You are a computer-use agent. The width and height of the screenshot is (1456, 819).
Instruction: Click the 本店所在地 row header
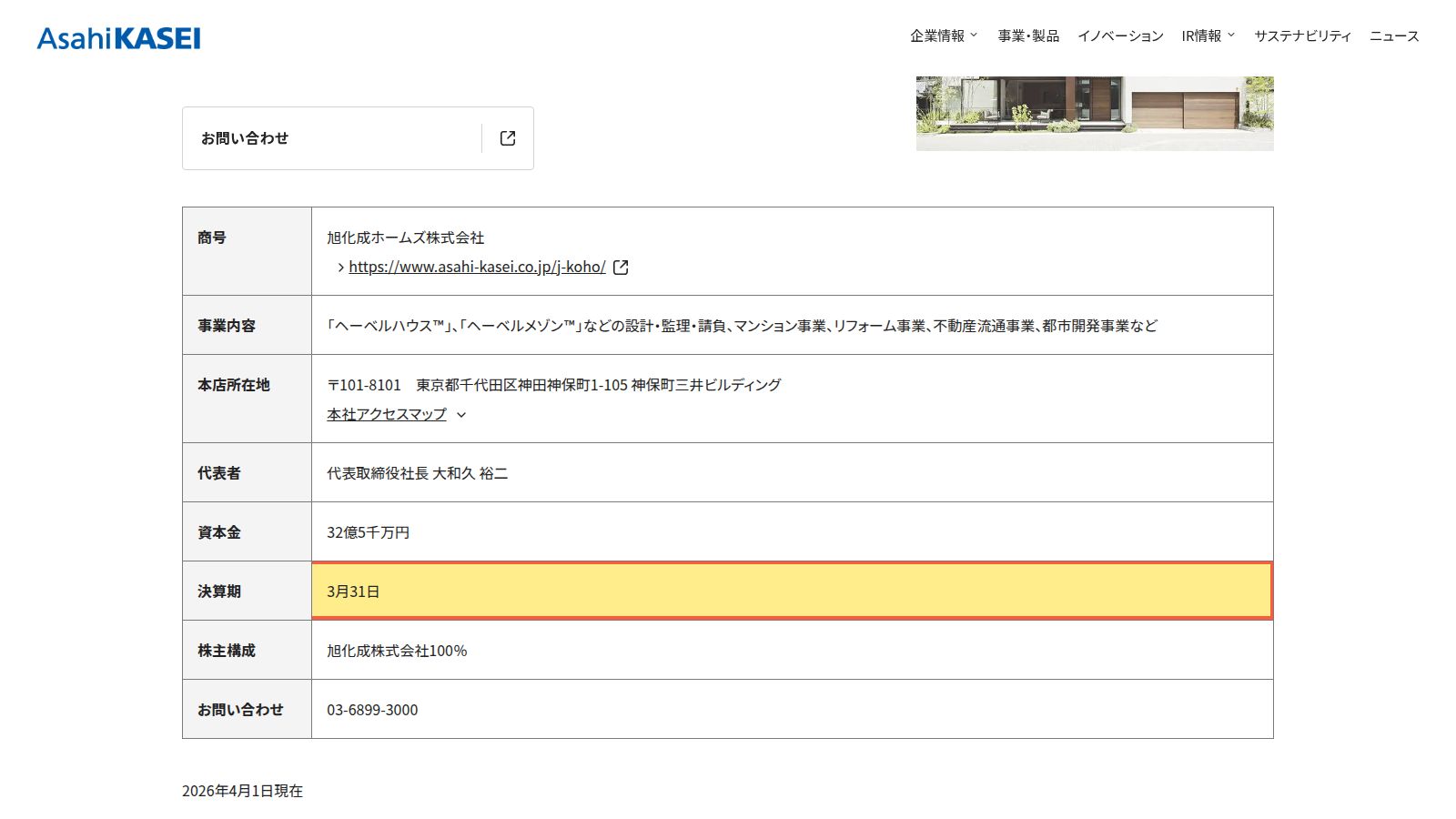[247, 399]
